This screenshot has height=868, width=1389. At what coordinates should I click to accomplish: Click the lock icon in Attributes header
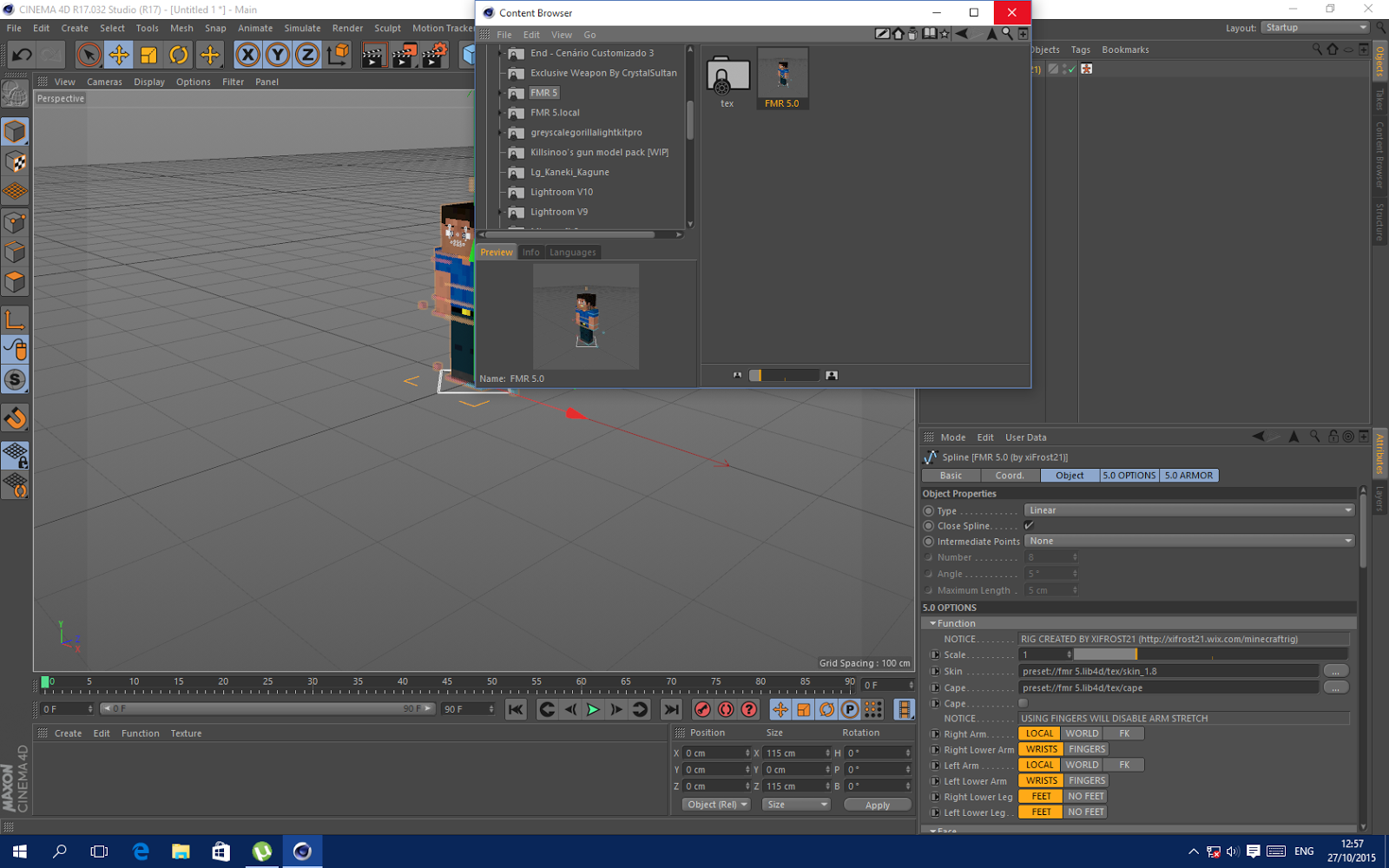tap(1333, 437)
